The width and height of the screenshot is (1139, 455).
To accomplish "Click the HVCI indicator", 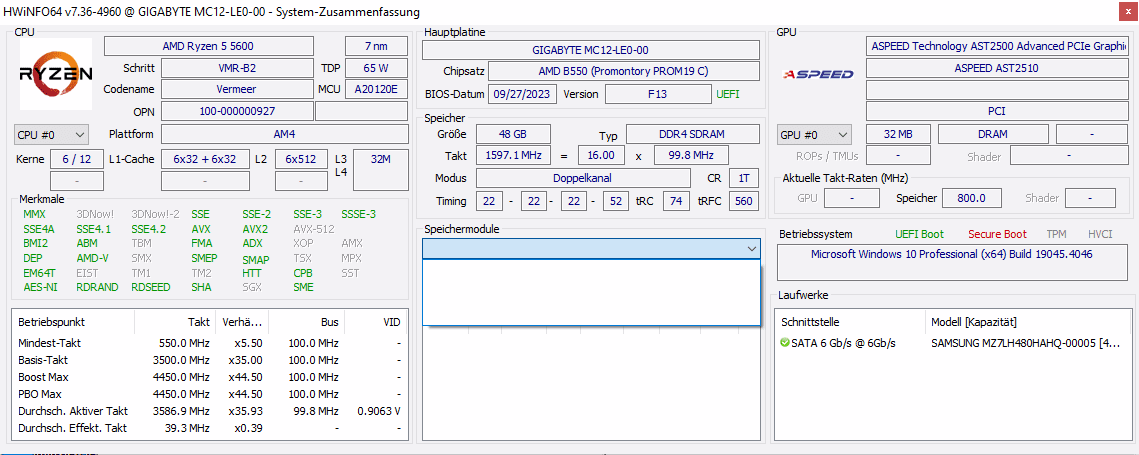I will (1101, 234).
